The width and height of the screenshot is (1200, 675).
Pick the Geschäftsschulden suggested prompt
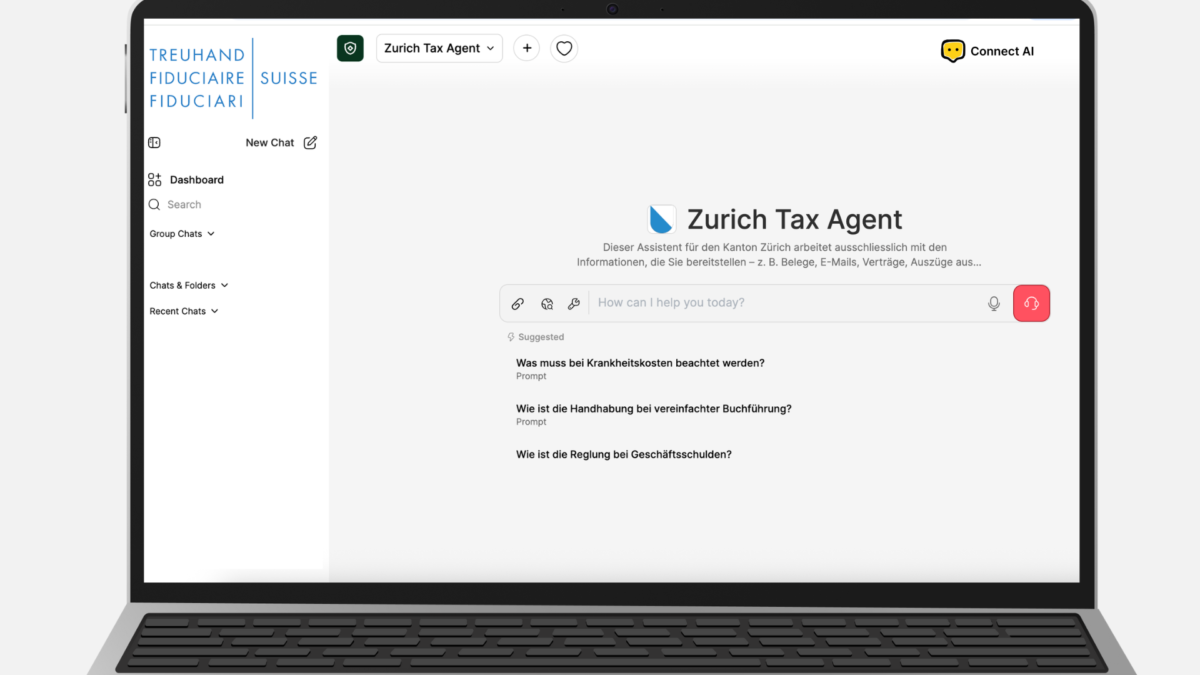(623, 455)
